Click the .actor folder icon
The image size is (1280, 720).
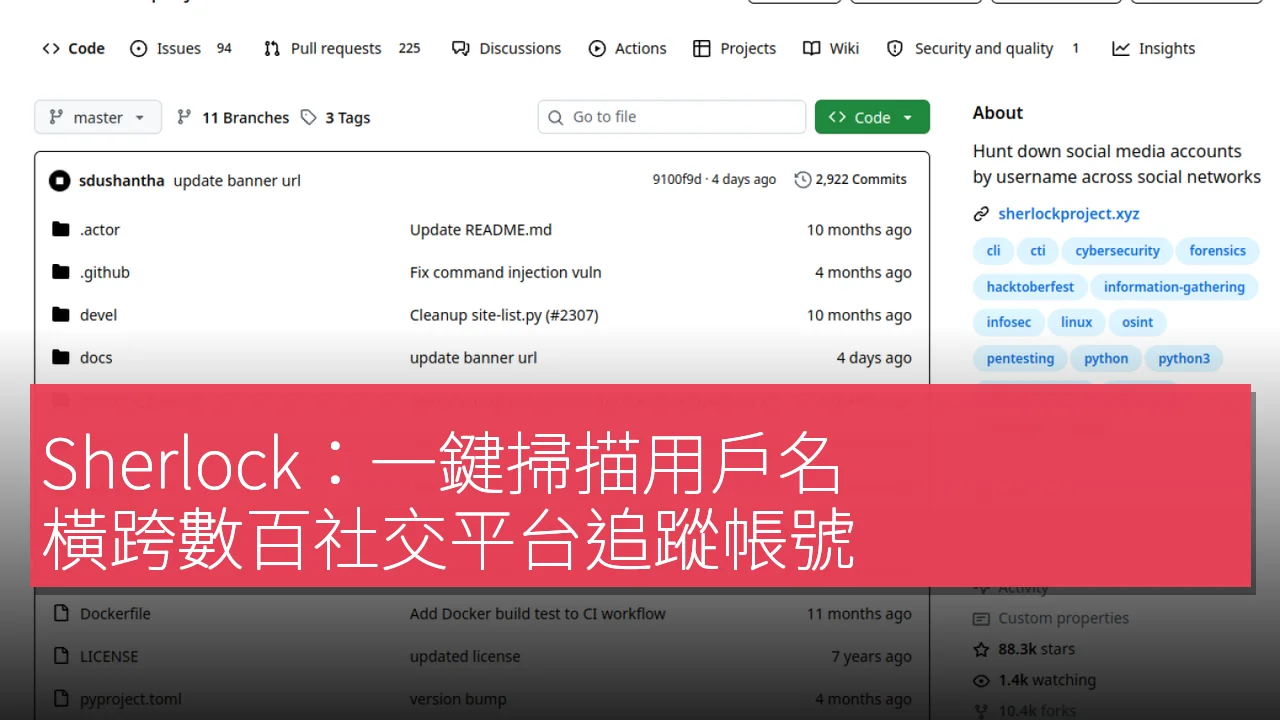click(x=61, y=229)
